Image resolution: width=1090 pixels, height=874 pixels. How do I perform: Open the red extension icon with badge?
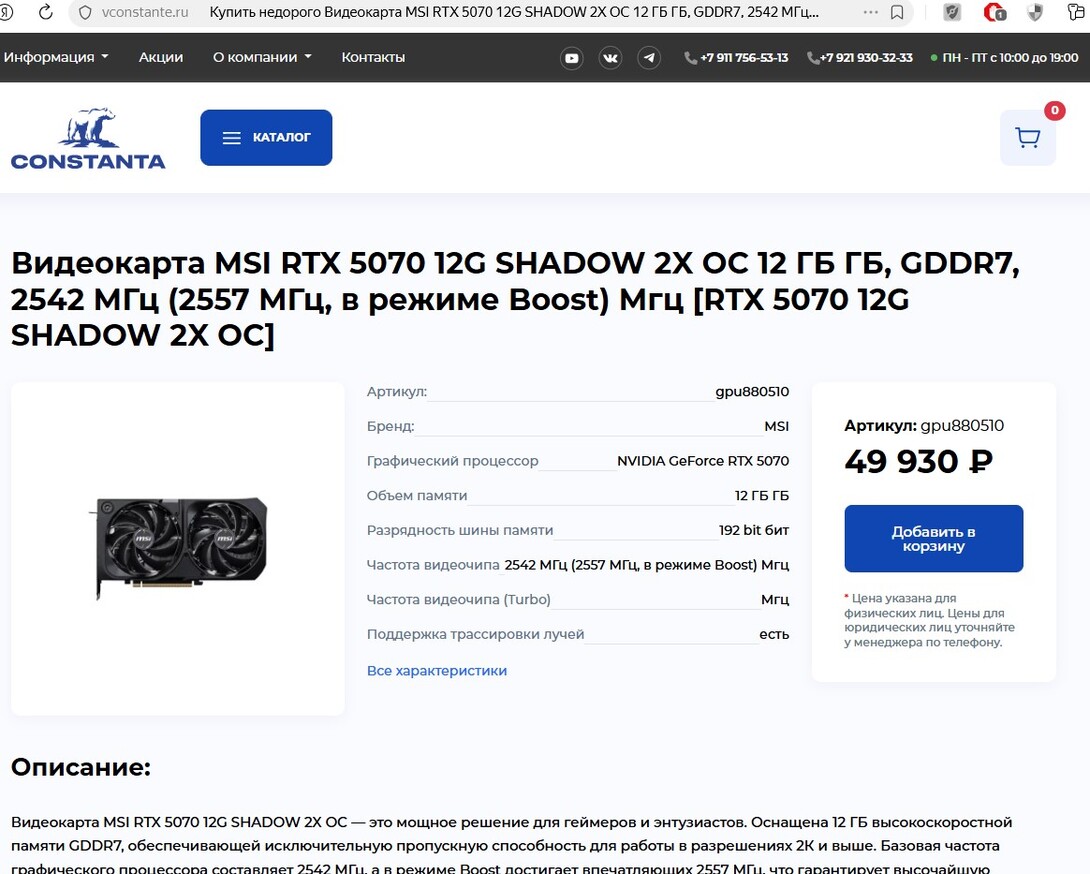coord(994,12)
